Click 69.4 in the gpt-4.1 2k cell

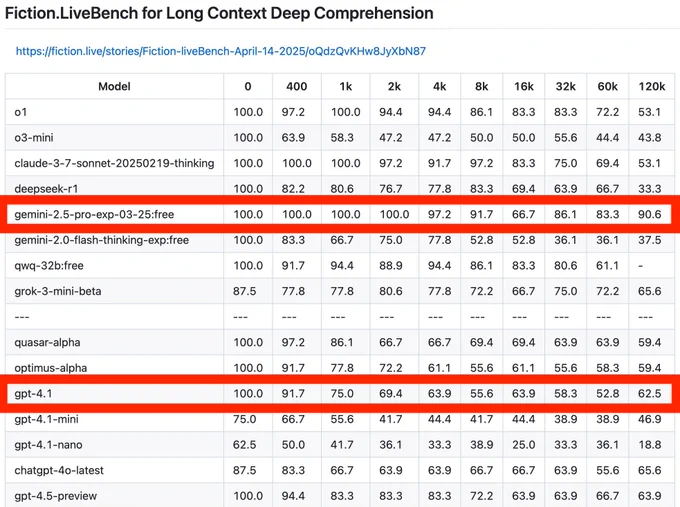point(390,393)
